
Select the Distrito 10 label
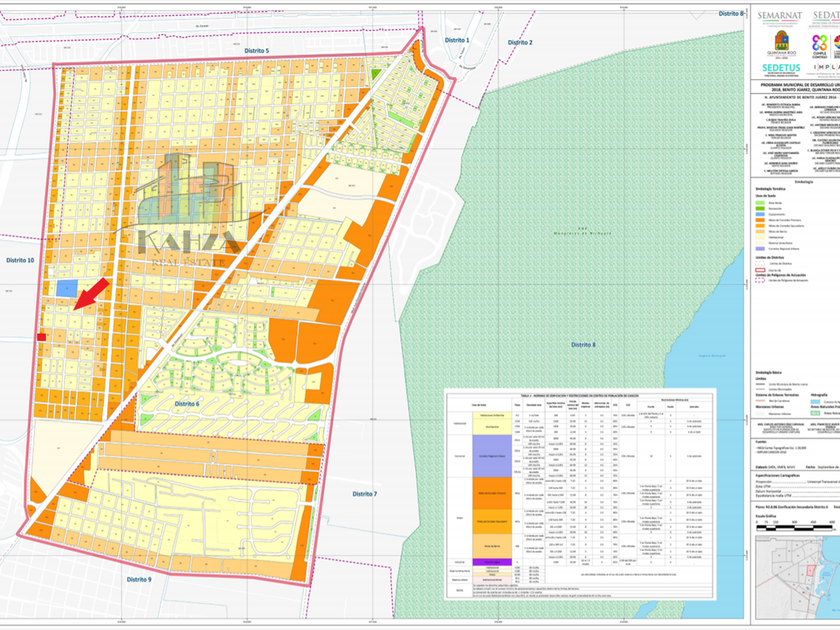click(18, 259)
